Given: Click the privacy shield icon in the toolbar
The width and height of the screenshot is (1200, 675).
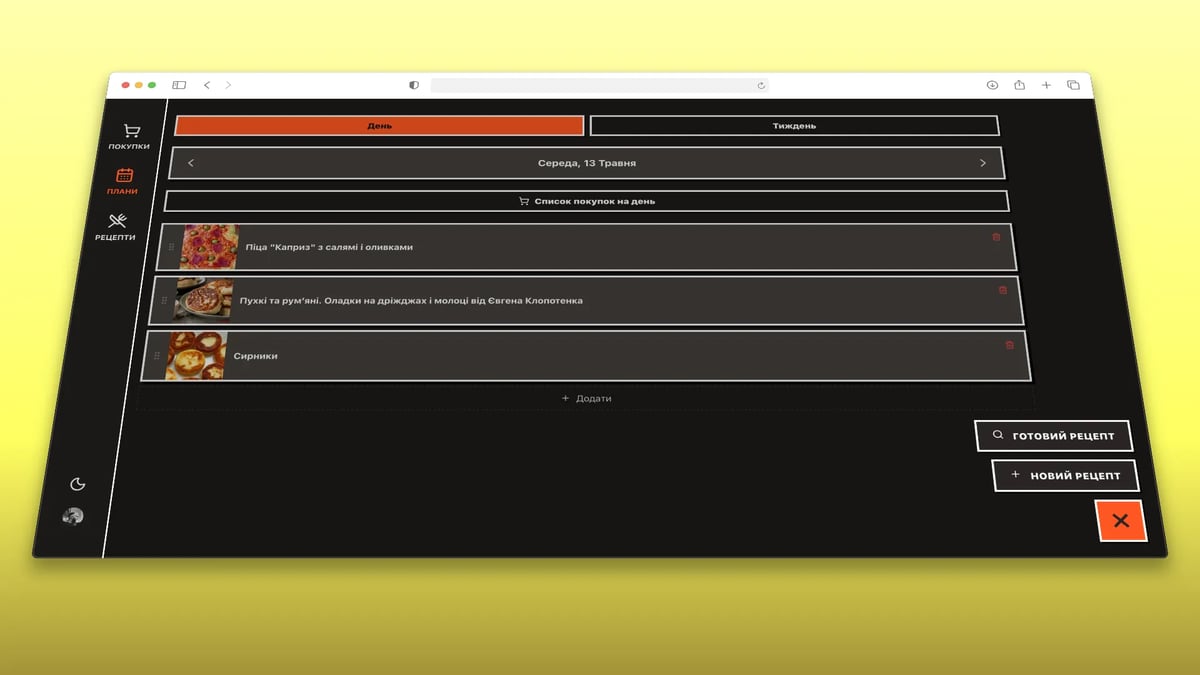Looking at the screenshot, I should [x=414, y=85].
